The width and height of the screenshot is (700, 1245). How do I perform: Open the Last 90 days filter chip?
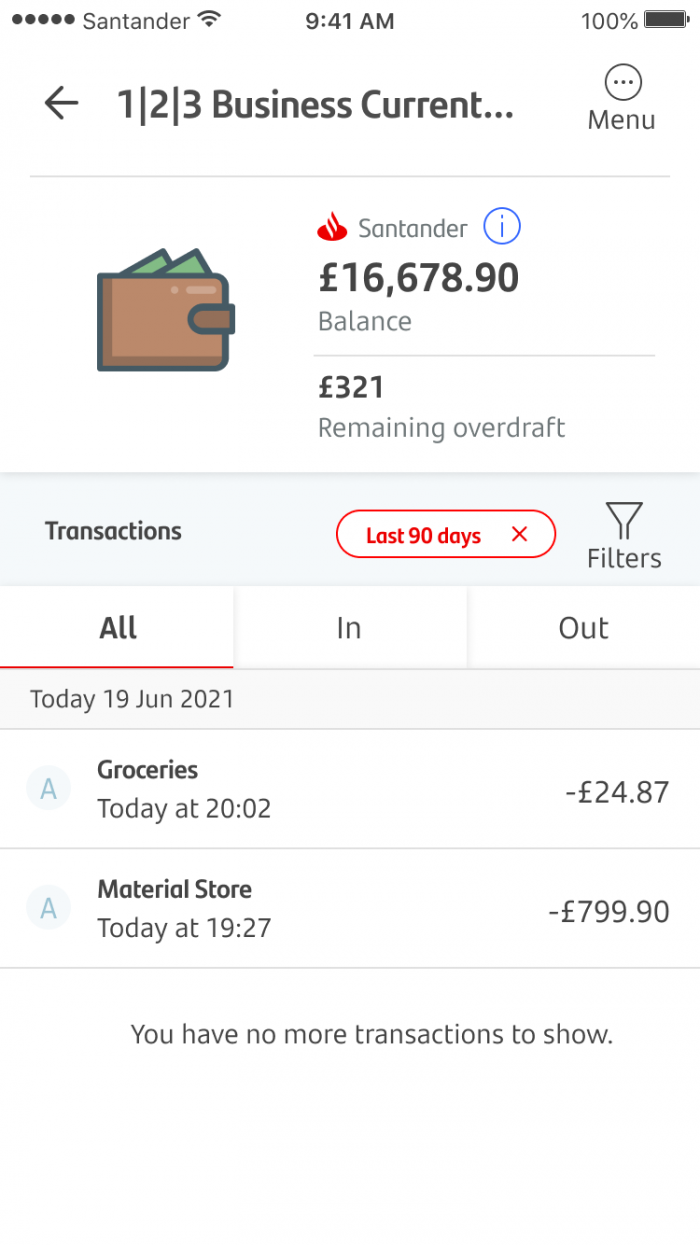(x=425, y=534)
